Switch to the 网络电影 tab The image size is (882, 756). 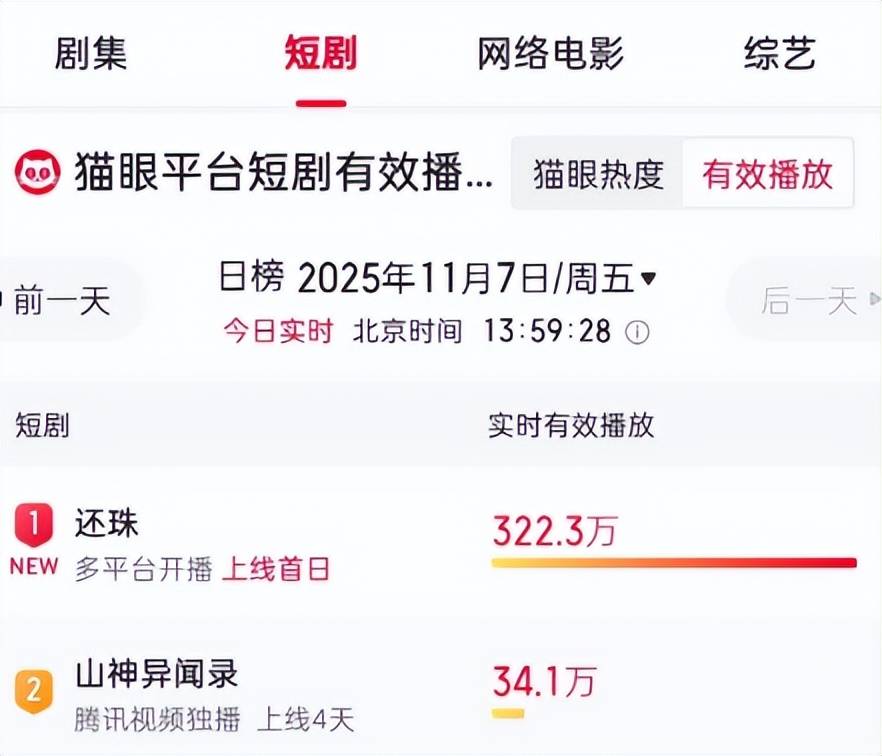pyautogui.click(x=551, y=54)
